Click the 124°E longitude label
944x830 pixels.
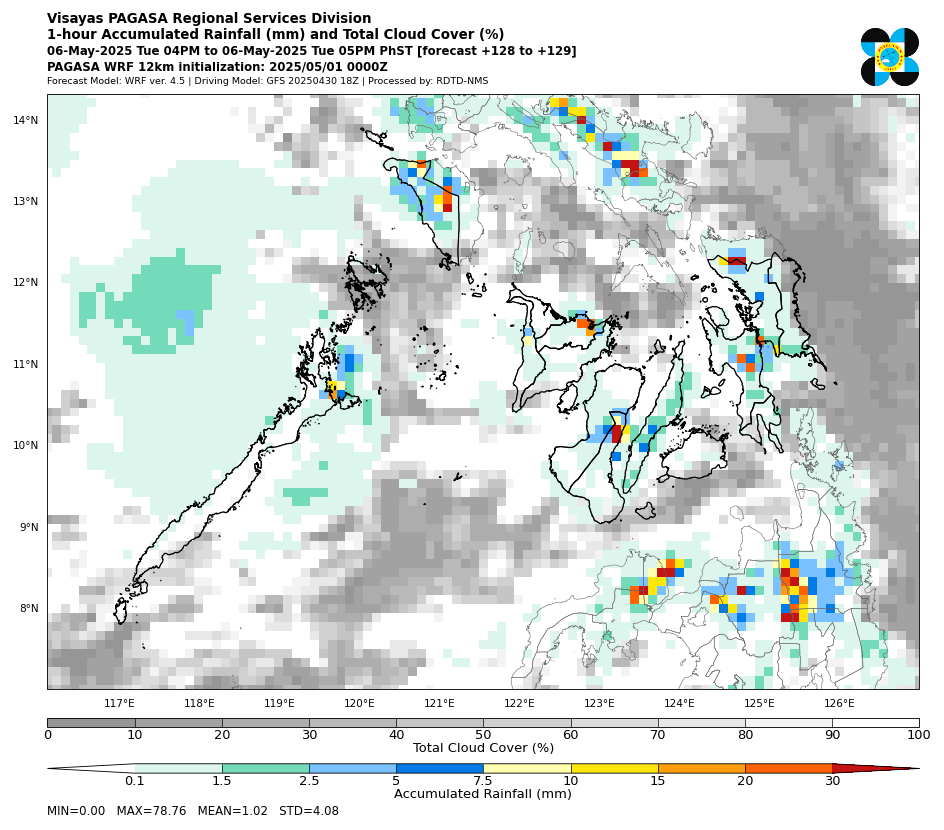[680, 703]
